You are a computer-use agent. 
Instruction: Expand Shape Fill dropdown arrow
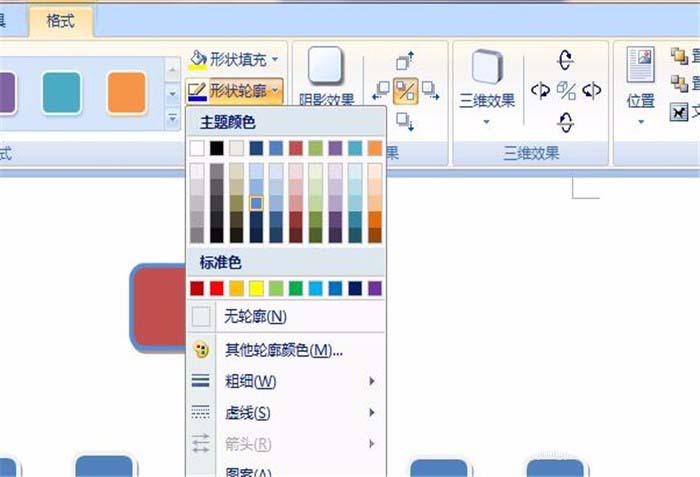[x=275, y=59]
